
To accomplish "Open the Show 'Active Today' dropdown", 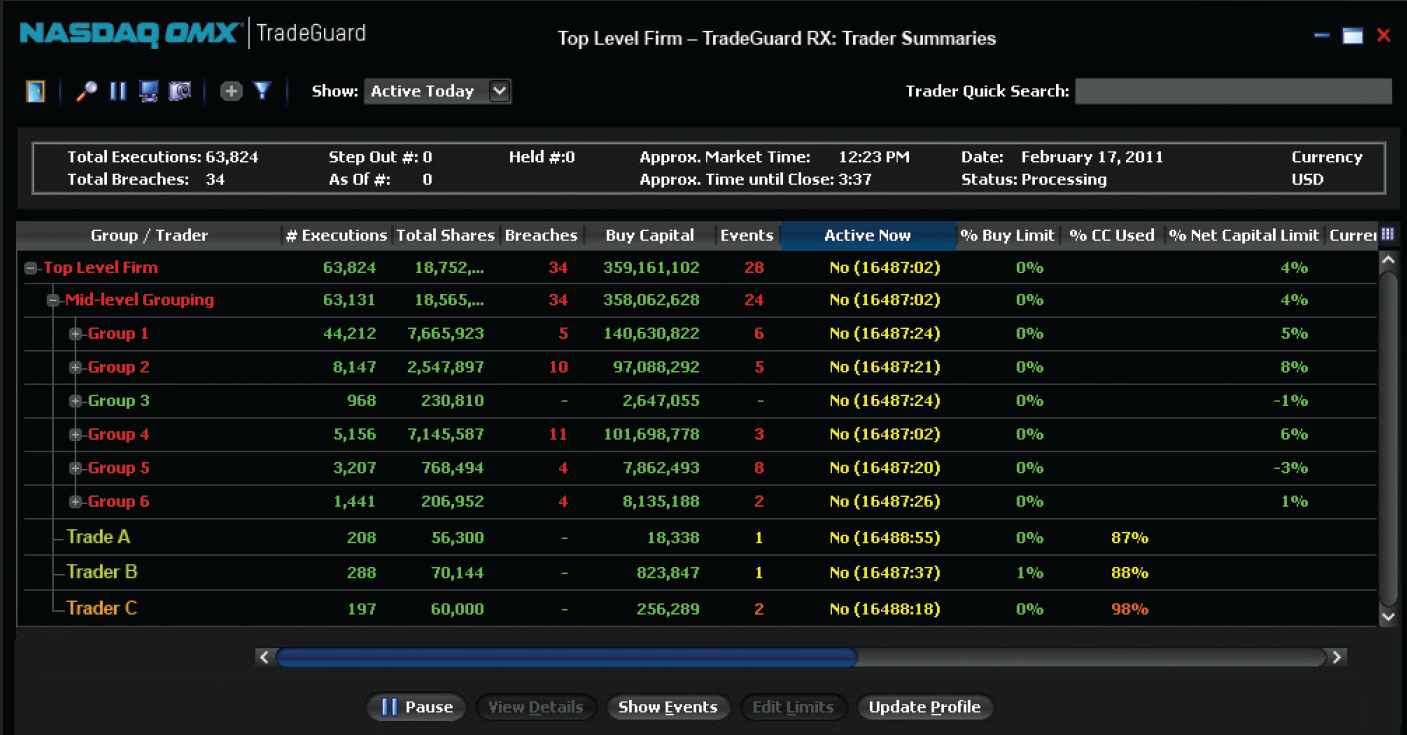I will (x=438, y=91).
